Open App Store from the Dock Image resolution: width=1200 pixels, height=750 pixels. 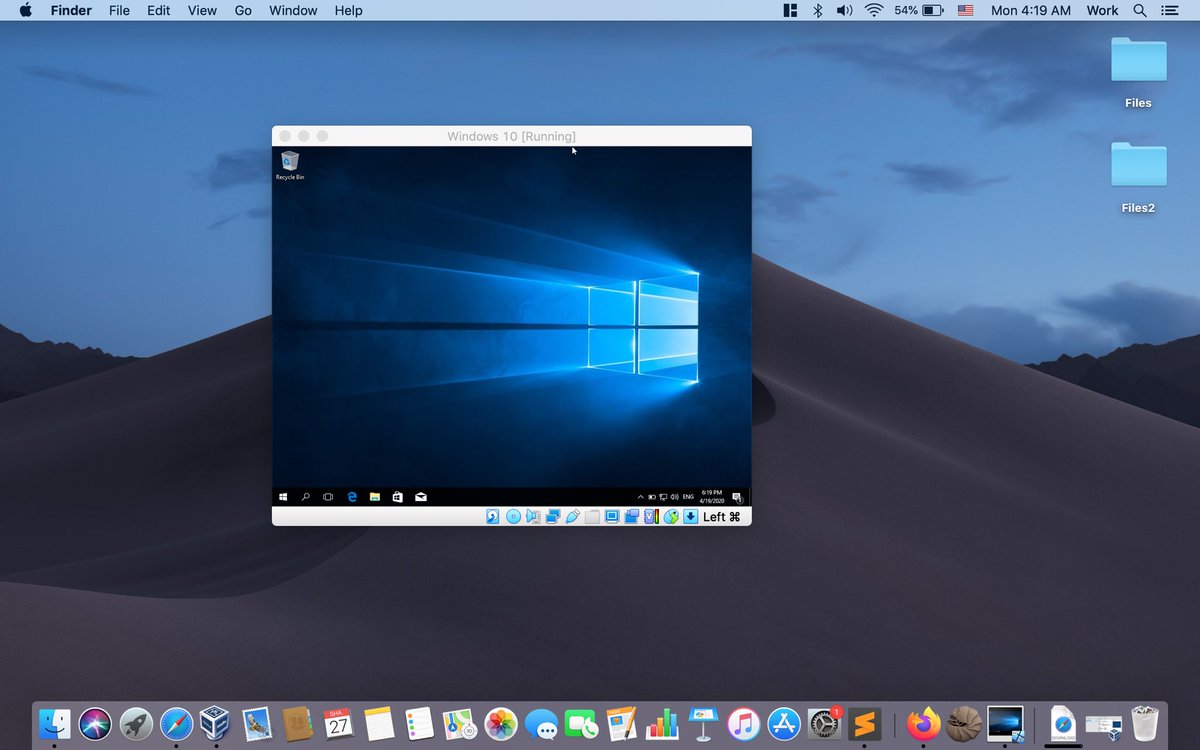click(x=784, y=723)
